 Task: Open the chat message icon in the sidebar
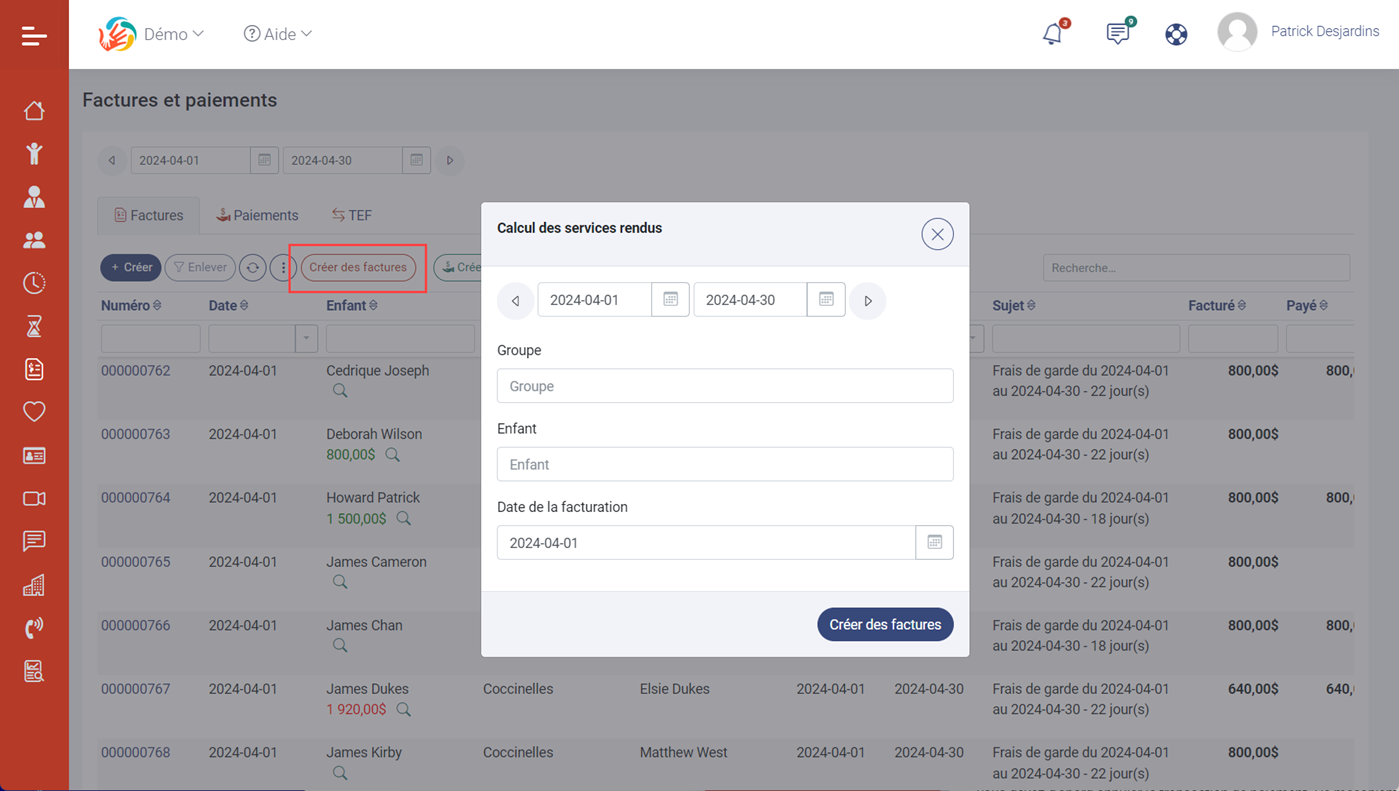[x=34, y=541]
